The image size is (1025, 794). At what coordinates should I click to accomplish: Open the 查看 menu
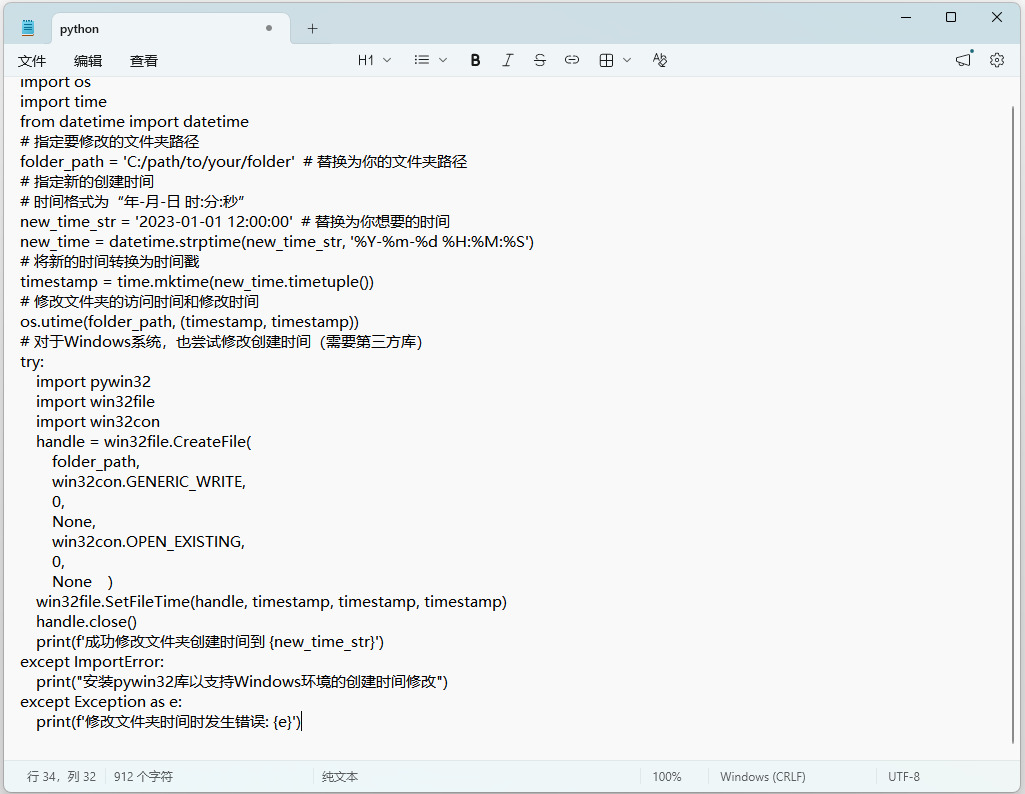144,61
